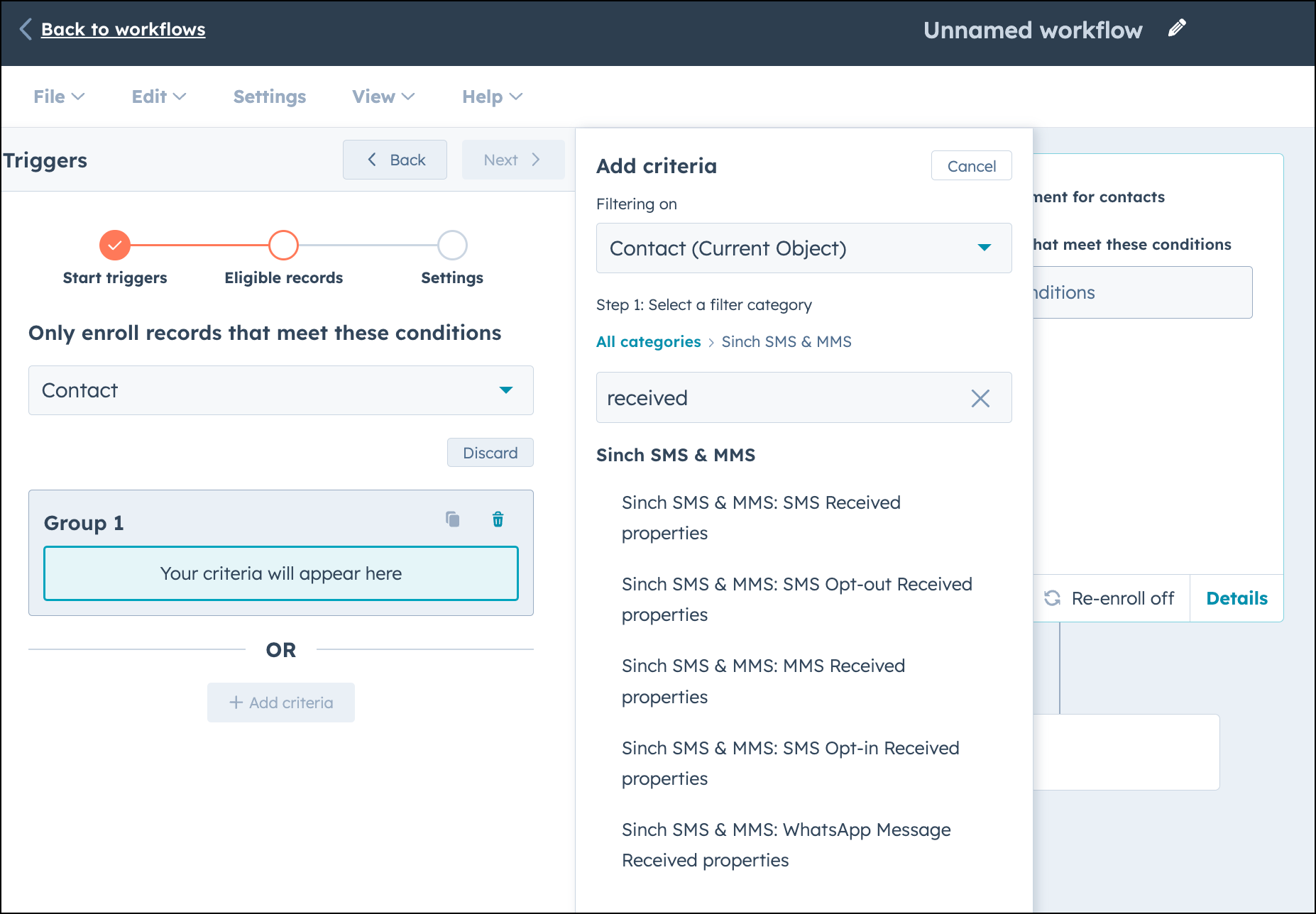The width and height of the screenshot is (1316, 914).
Task: Select MMS Received properties category
Action: point(763,681)
